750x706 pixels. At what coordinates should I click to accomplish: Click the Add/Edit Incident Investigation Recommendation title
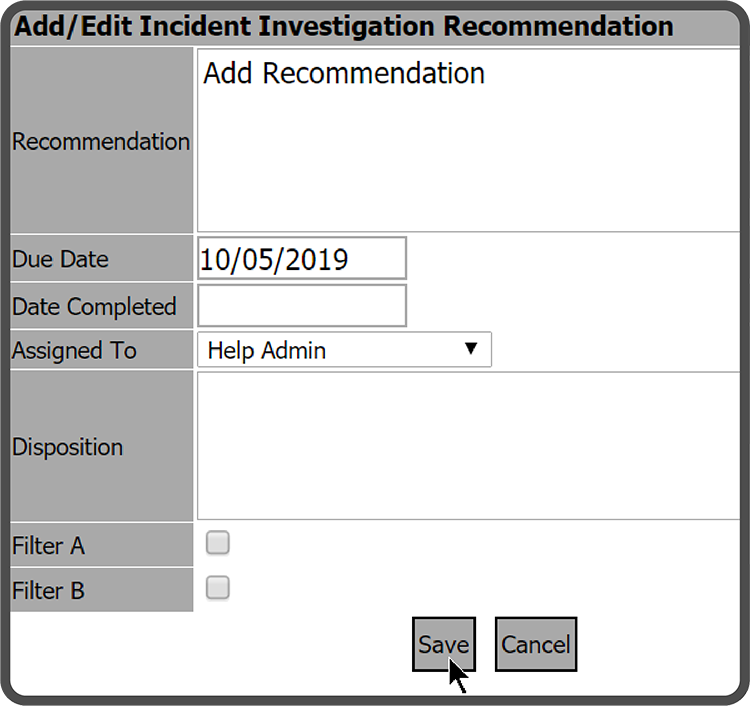point(344,26)
